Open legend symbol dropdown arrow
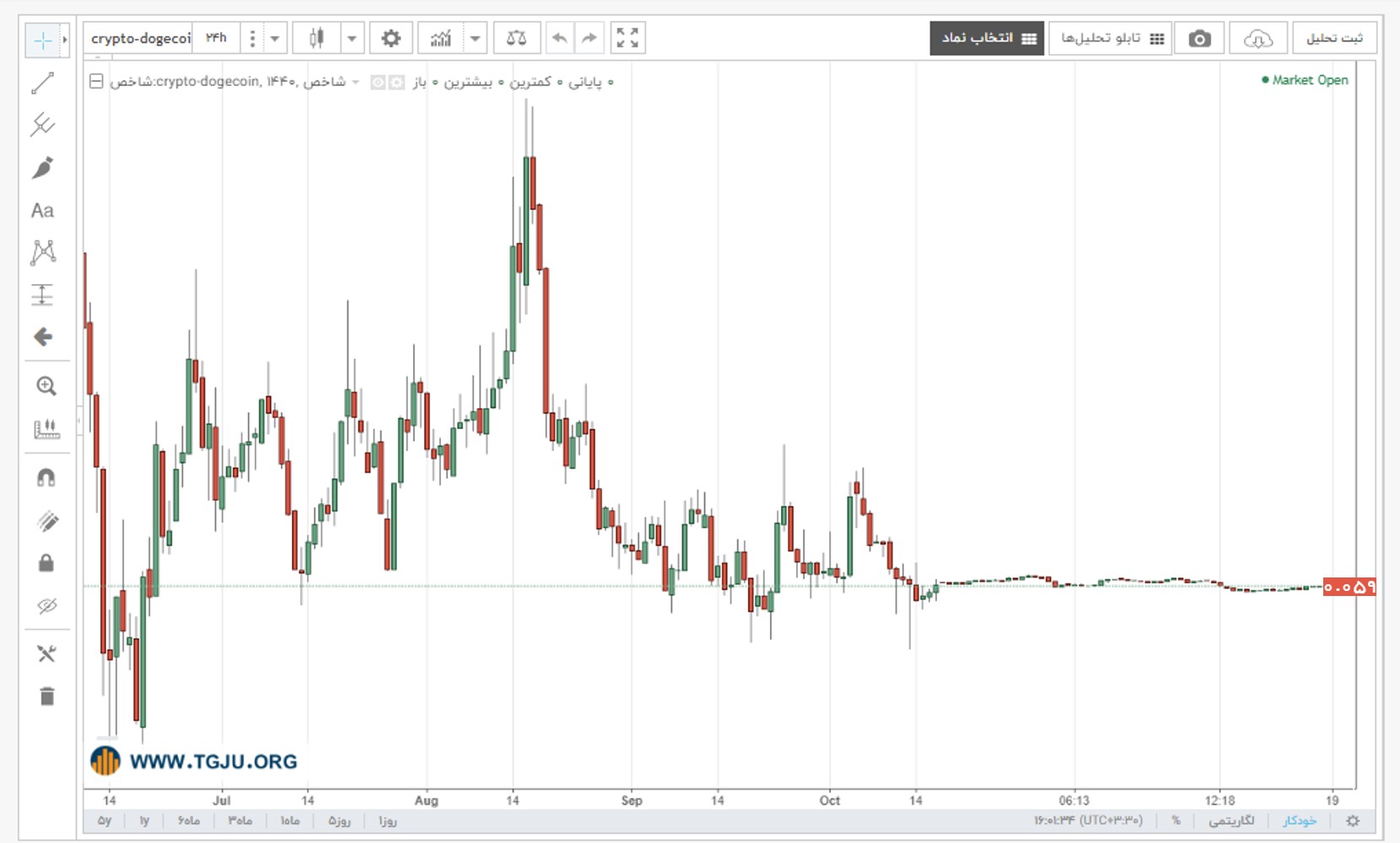1400x843 pixels. click(356, 82)
